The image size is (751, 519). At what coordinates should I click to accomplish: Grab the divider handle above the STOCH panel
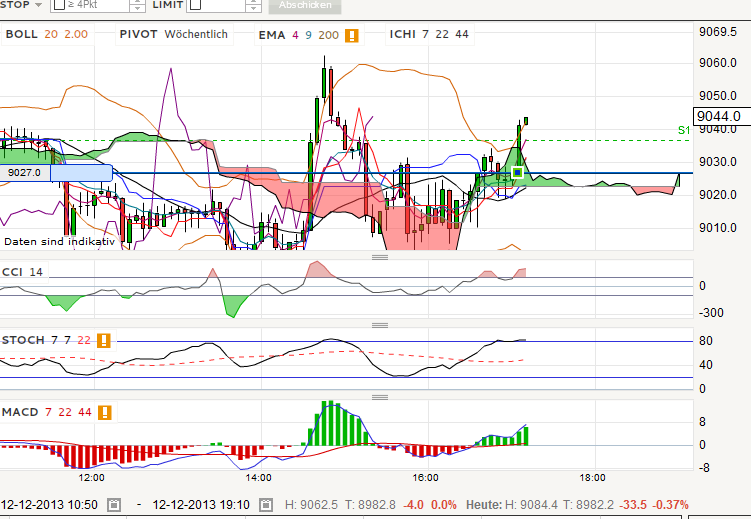[380, 326]
